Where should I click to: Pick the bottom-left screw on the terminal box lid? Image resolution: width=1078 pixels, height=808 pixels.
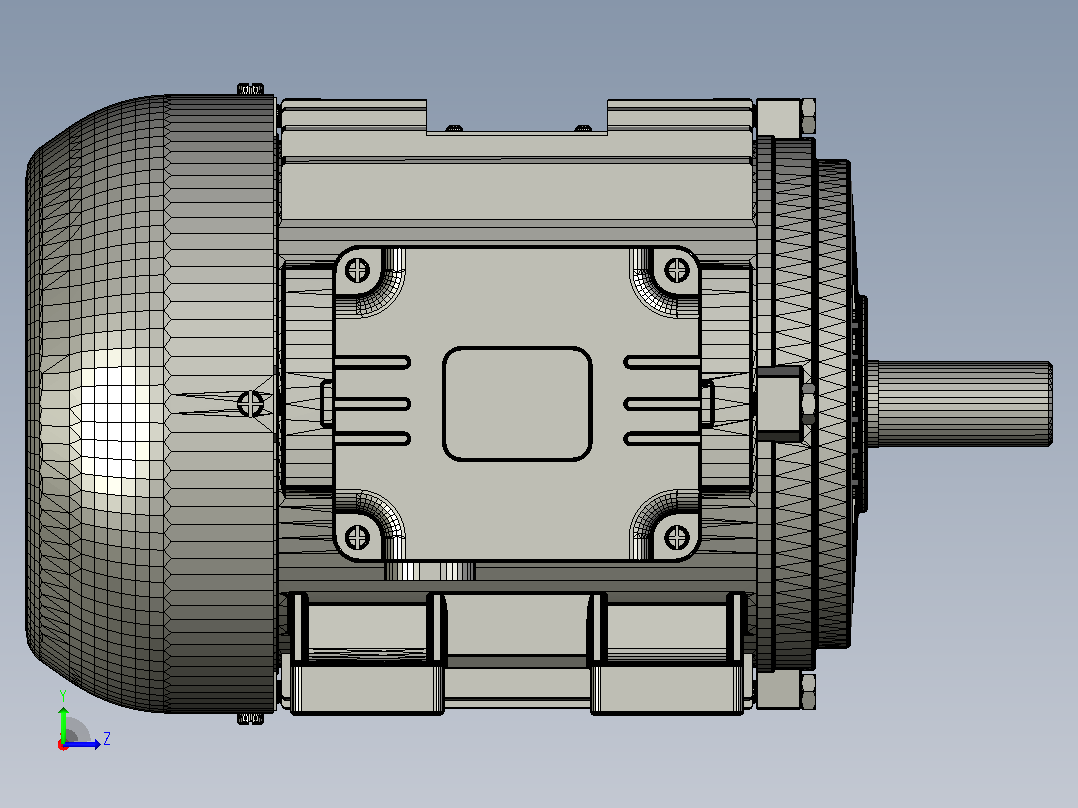357,537
